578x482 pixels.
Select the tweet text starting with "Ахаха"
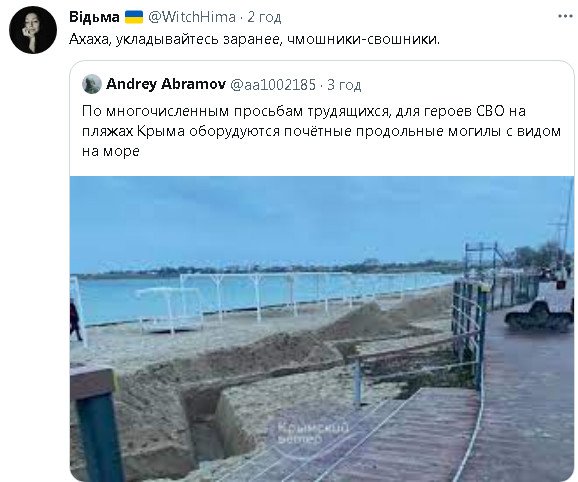point(254,39)
